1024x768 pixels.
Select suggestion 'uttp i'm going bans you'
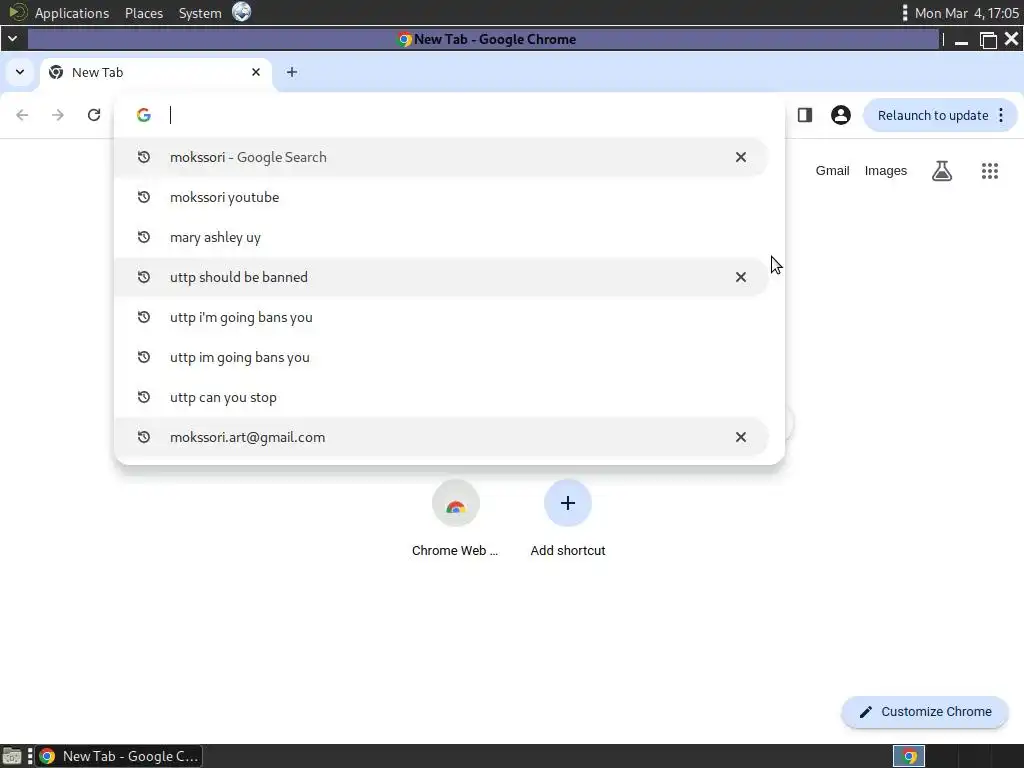click(x=441, y=317)
